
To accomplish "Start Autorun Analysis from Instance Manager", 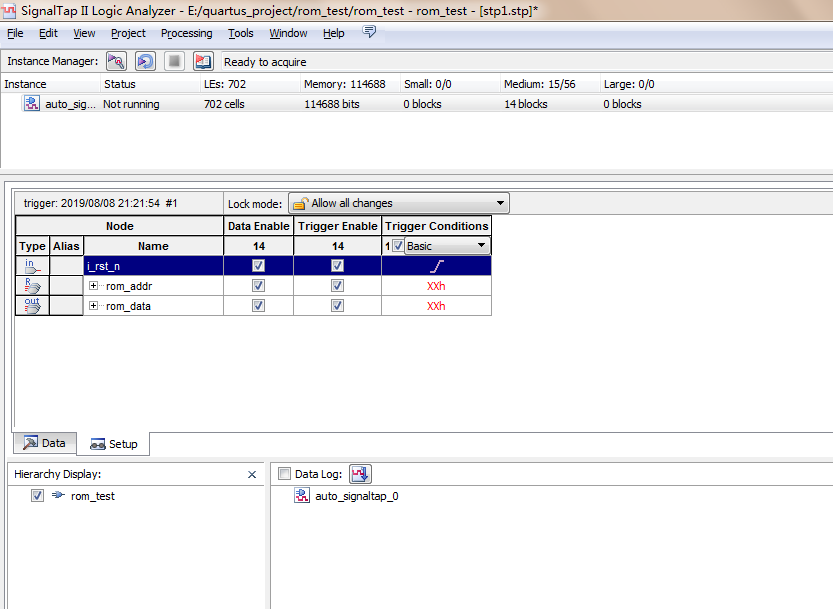I will pos(145,62).
